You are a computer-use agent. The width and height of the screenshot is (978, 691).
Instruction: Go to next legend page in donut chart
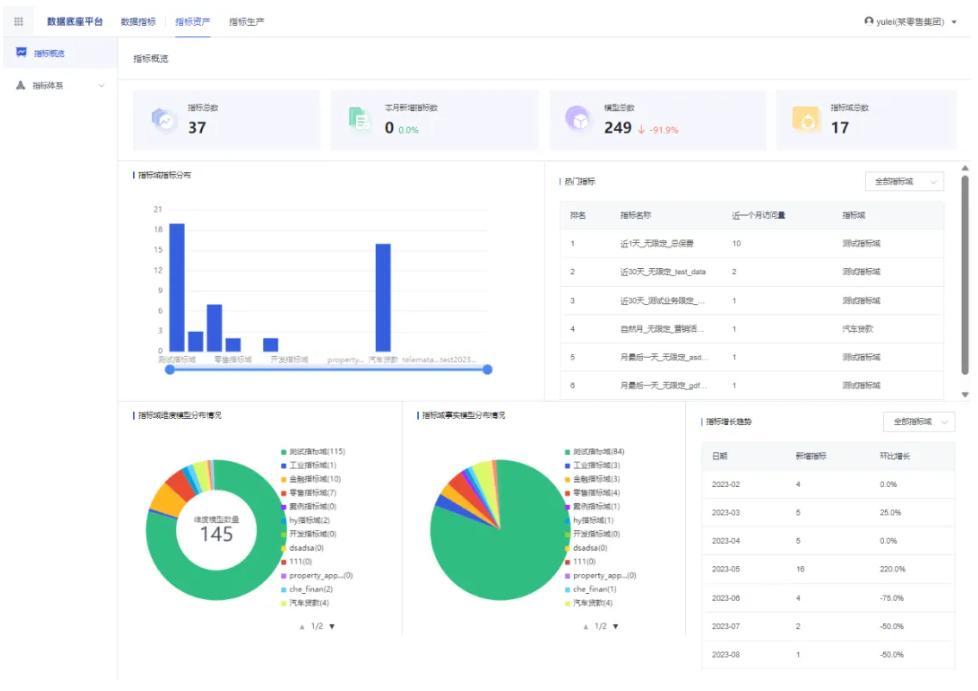click(x=332, y=626)
